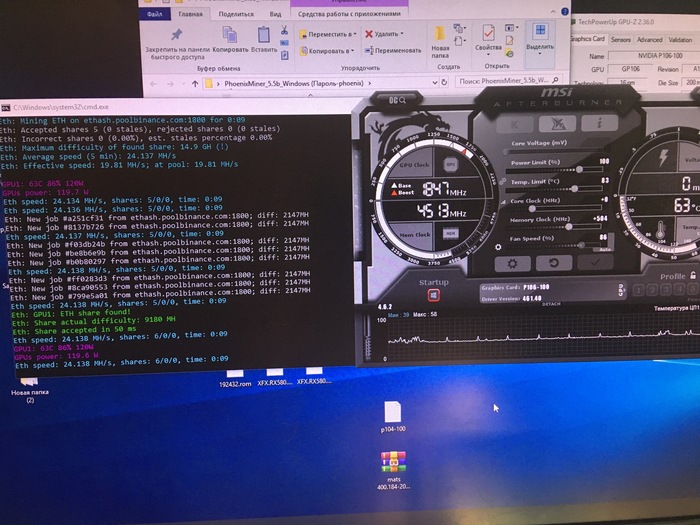
Task: Select Afterburner profile slot 1
Action: [638, 290]
